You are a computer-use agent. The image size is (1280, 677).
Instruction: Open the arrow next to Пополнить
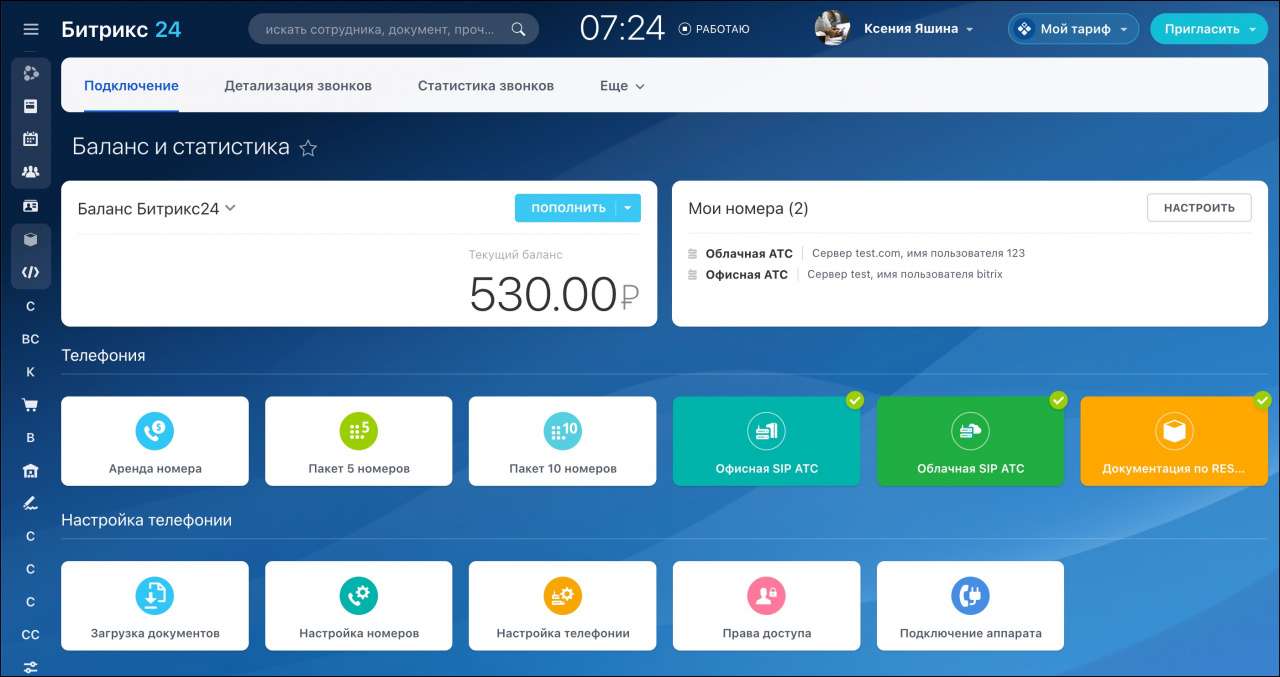[627, 208]
